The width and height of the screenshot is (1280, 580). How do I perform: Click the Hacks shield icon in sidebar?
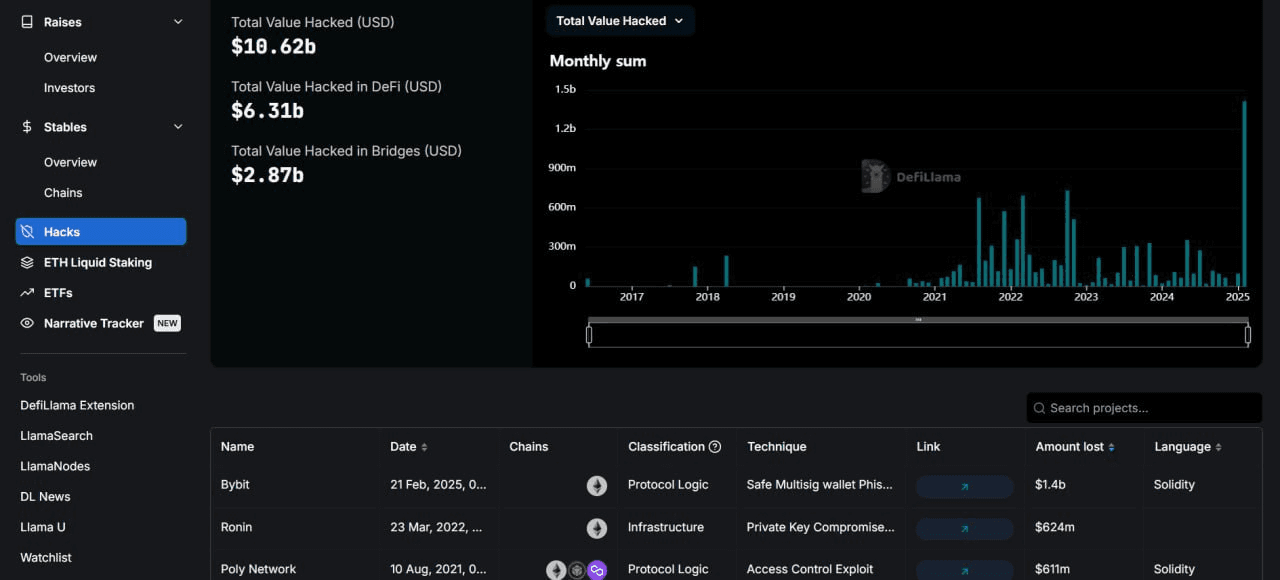(27, 232)
